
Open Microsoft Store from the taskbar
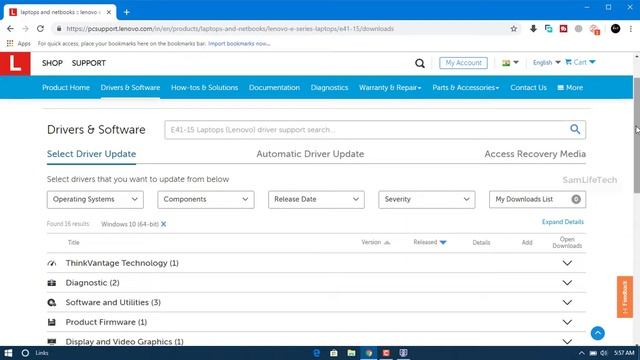click(x=333, y=353)
